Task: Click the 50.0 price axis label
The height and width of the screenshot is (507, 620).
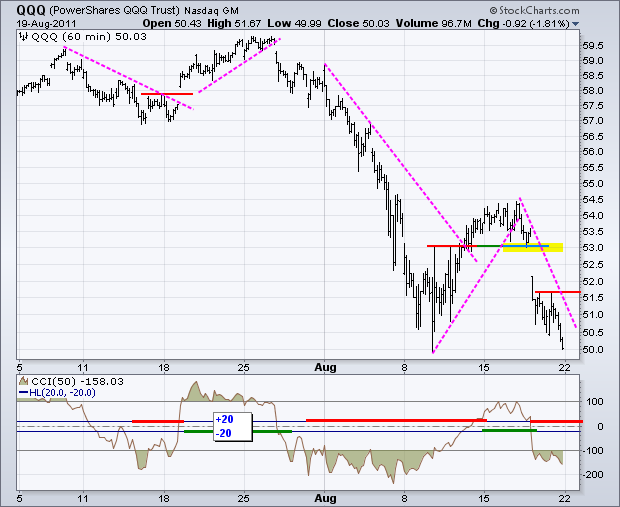Action: (593, 350)
